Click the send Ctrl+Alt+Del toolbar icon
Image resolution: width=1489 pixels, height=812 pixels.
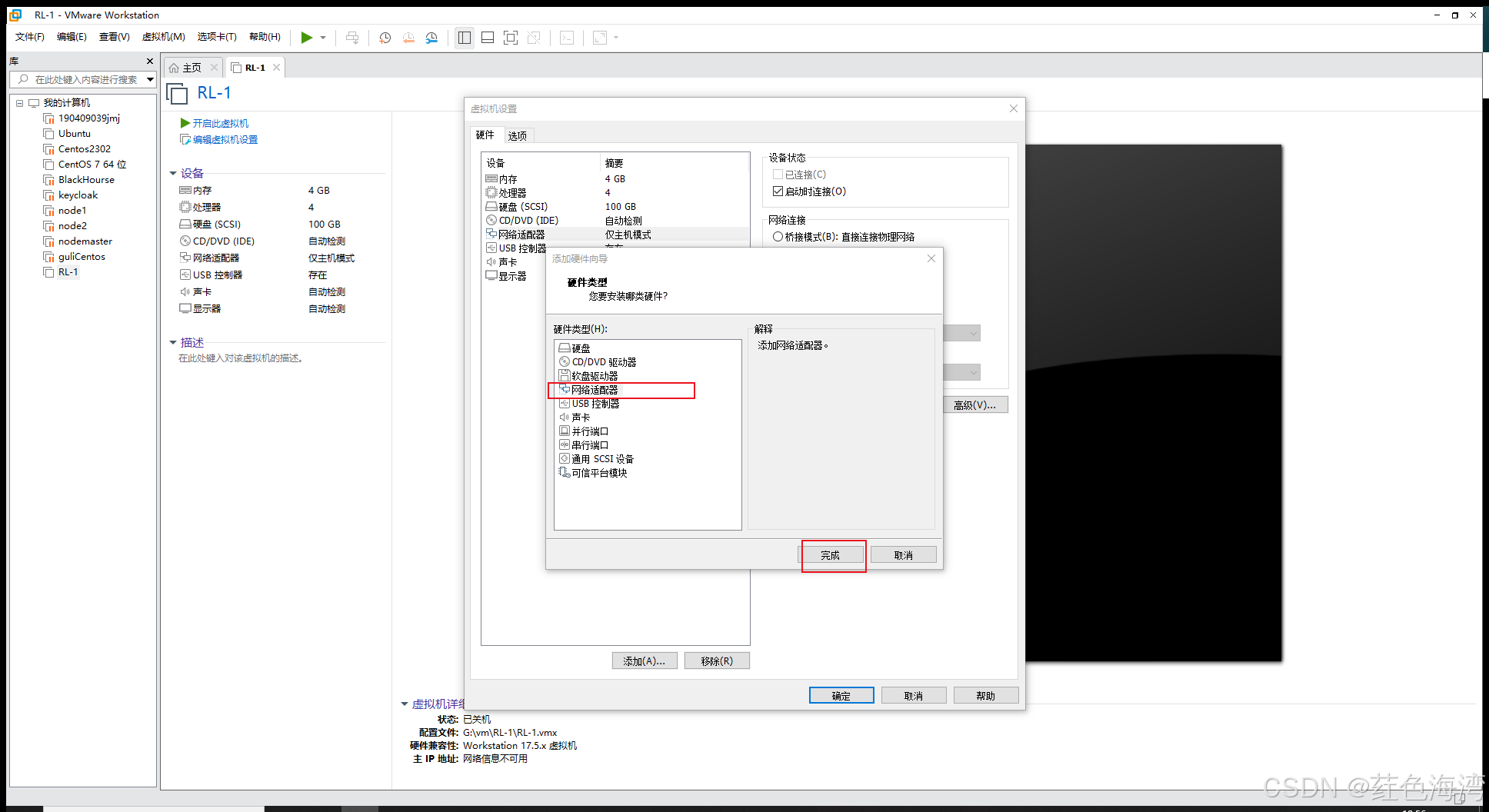click(x=352, y=38)
